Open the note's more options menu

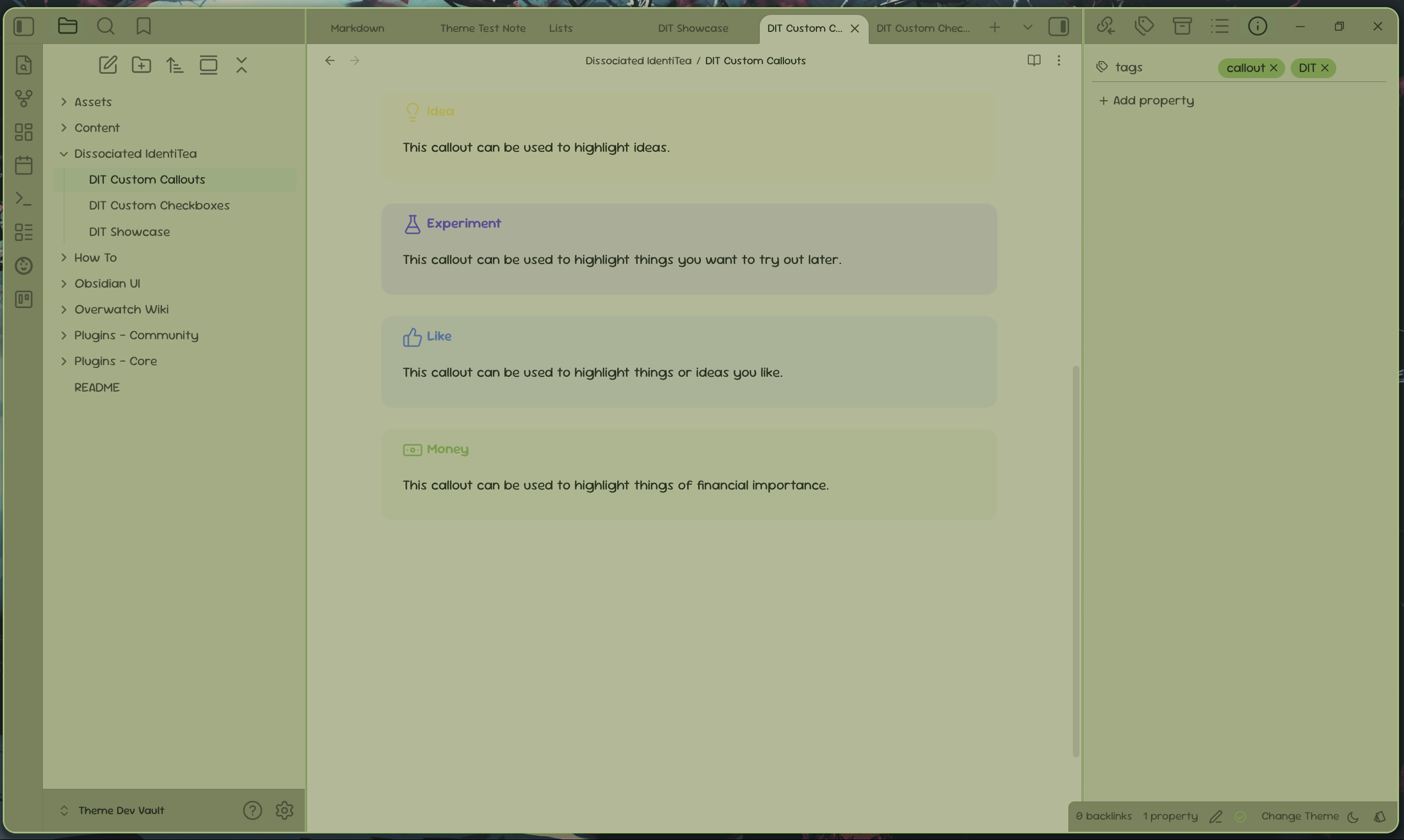(1059, 61)
